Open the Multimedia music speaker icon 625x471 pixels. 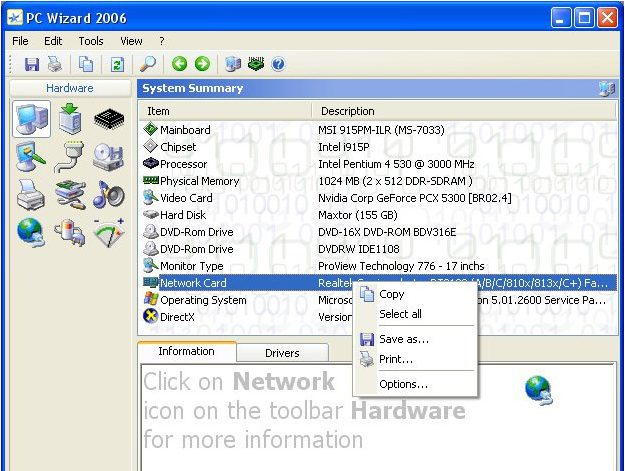[x=108, y=195]
